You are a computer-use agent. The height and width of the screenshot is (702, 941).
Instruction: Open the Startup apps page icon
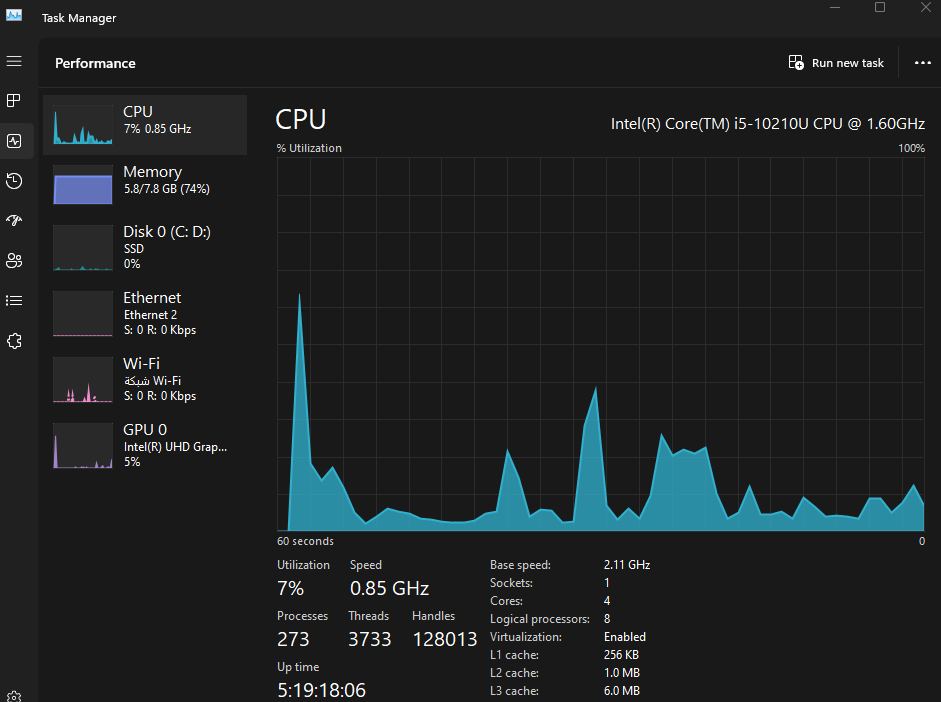click(14, 221)
